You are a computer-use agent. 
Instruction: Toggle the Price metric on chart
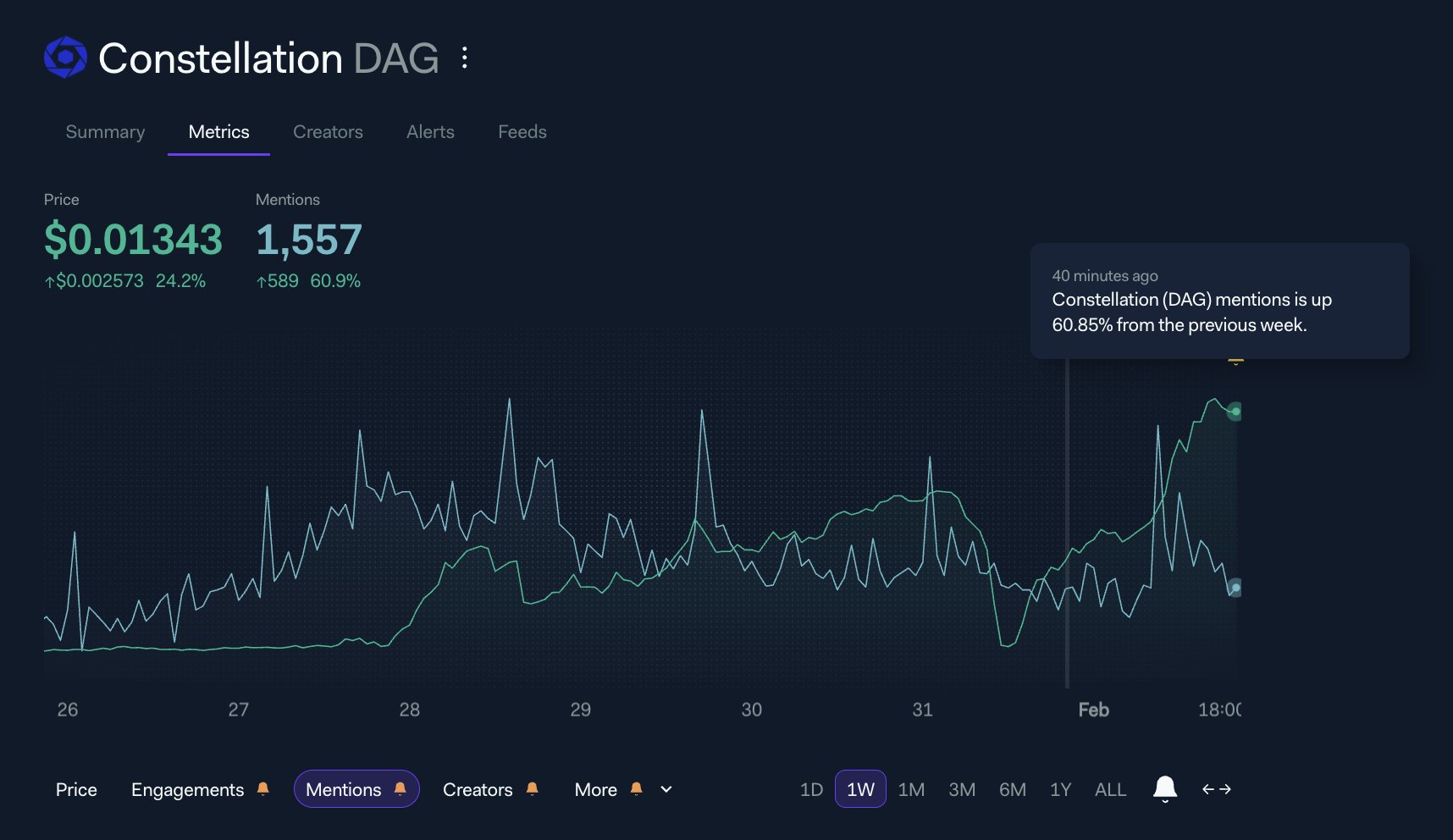[76, 789]
